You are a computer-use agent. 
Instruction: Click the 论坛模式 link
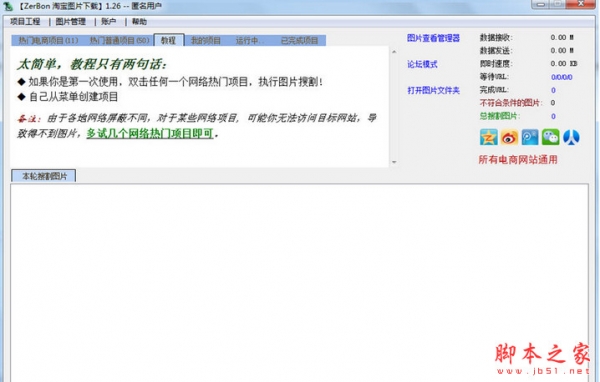422,64
